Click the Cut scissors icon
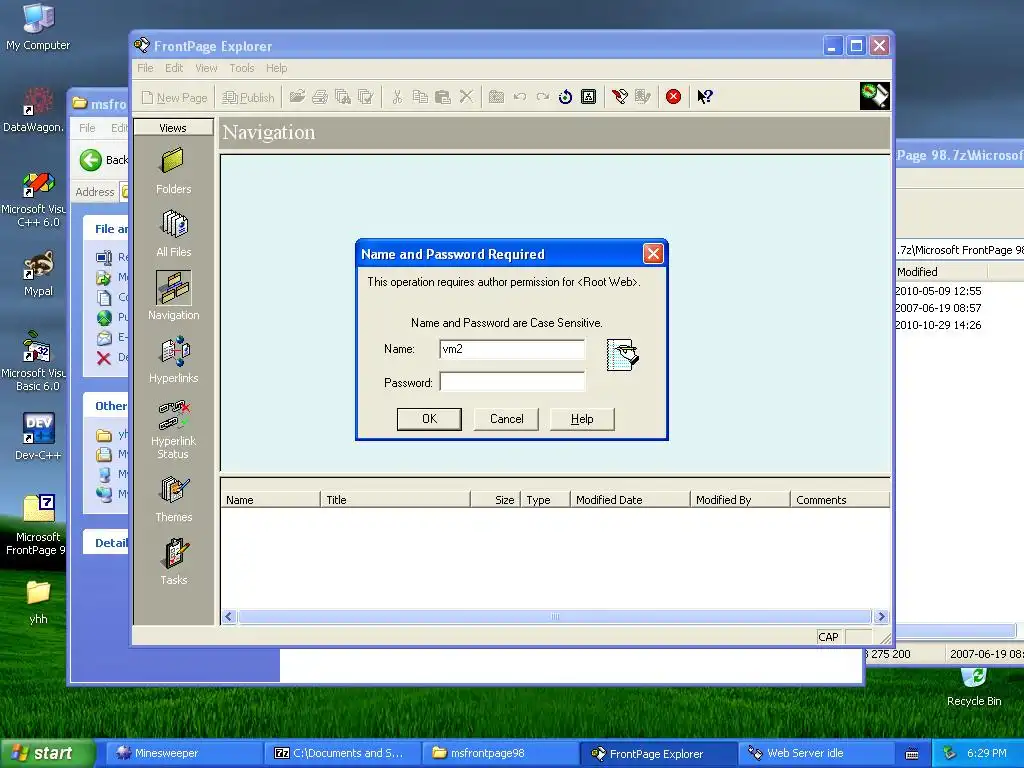This screenshot has height=768, width=1024. [397, 97]
